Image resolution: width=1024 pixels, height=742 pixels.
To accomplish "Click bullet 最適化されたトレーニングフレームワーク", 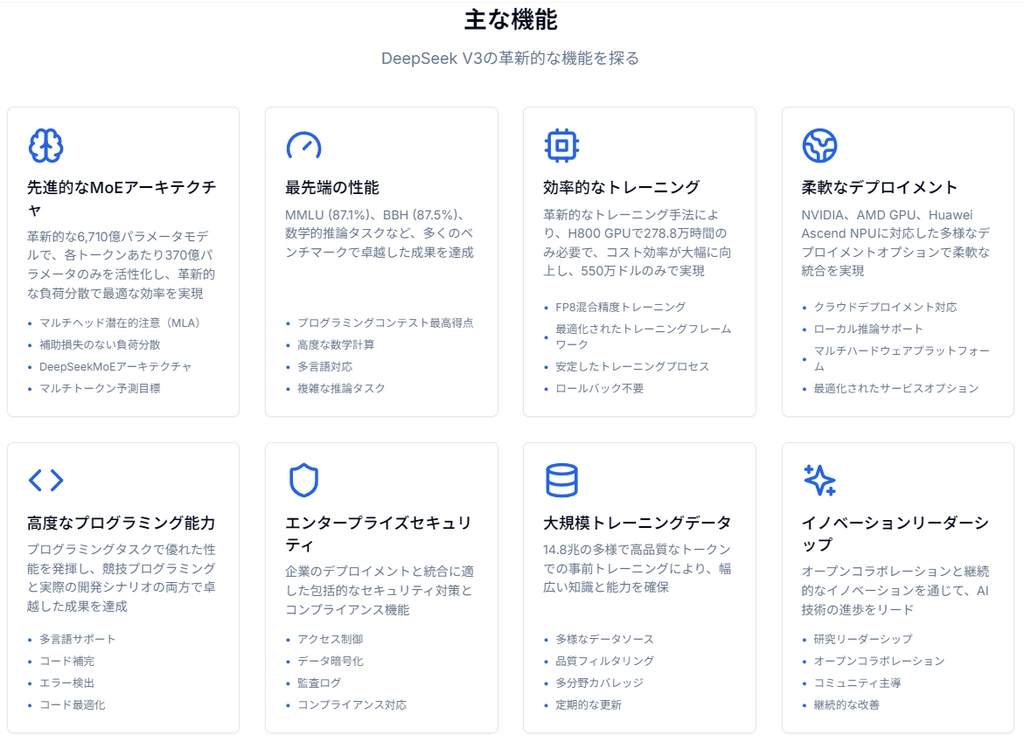I will click(x=643, y=336).
